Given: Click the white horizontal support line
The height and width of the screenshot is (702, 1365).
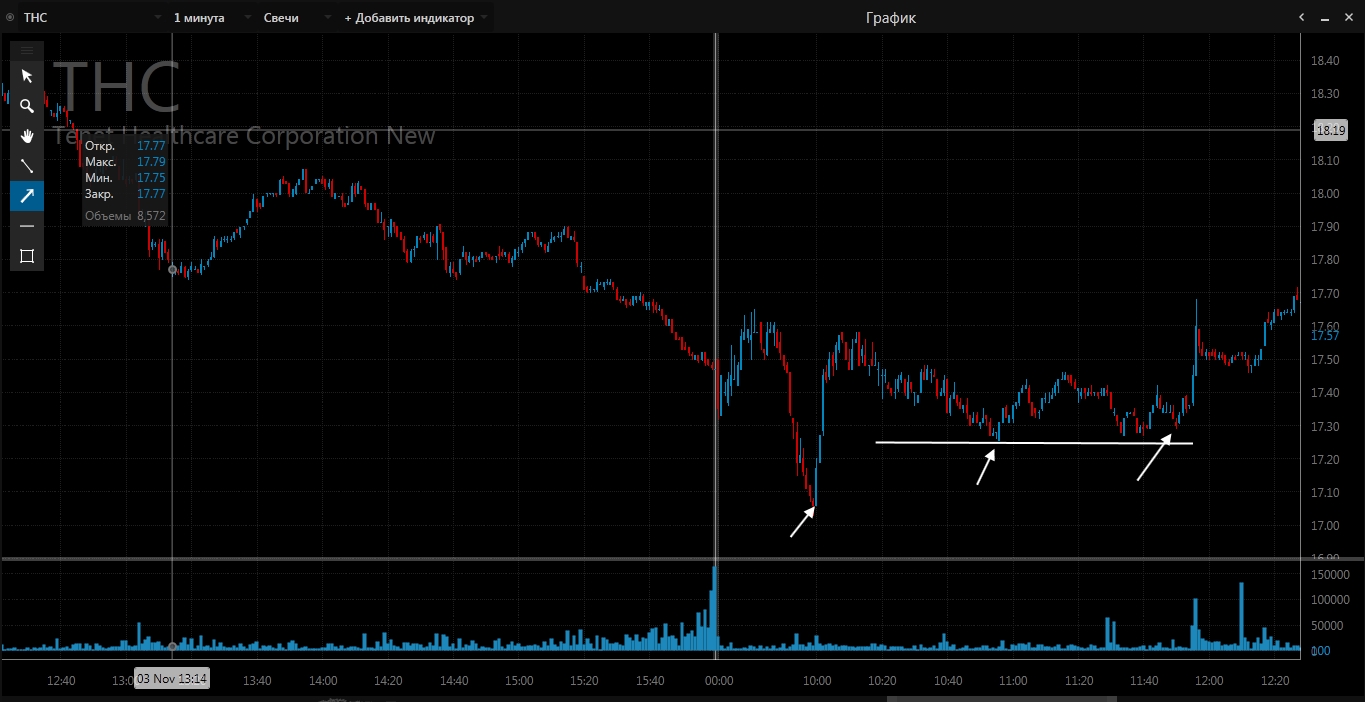Looking at the screenshot, I should pyautogui.click(x=1080, y=442).
